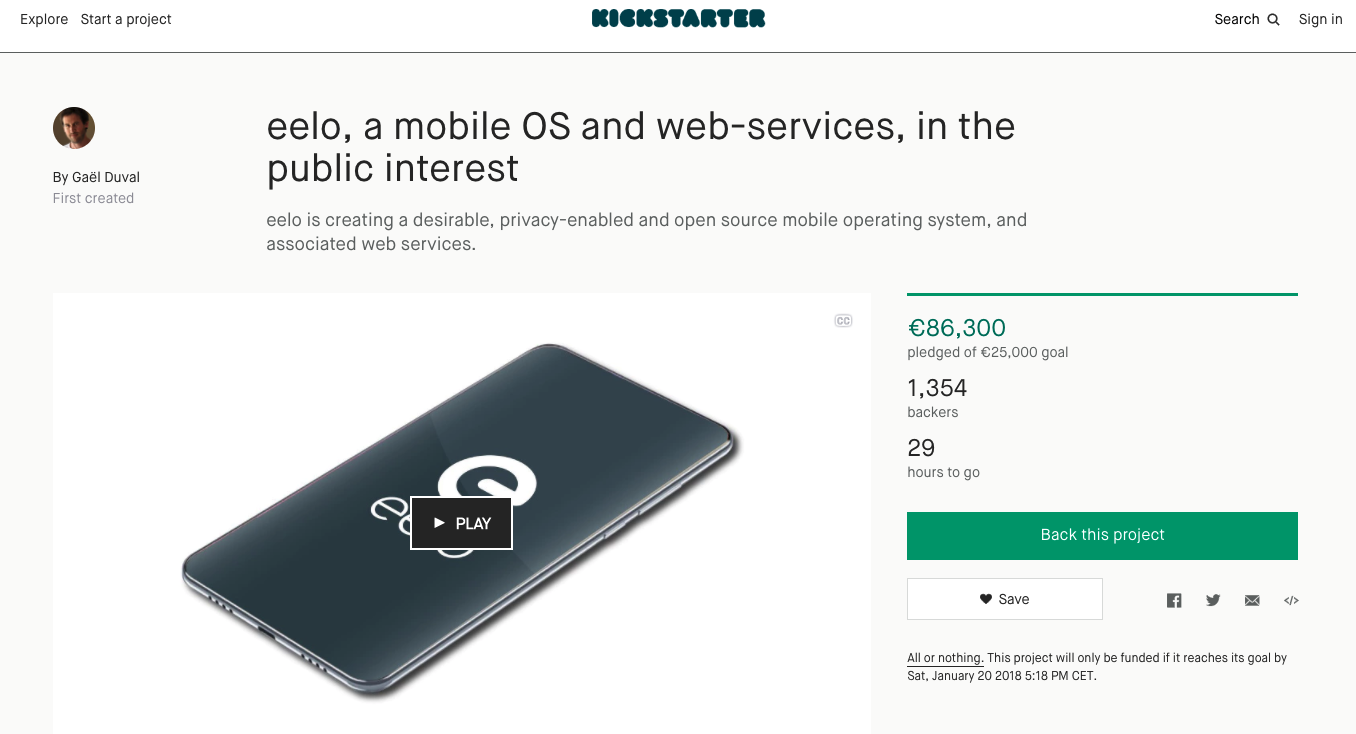This screenshot has height=734, width=1356.
Task: Play the eelo project video
Action: (x=461, y=523)
